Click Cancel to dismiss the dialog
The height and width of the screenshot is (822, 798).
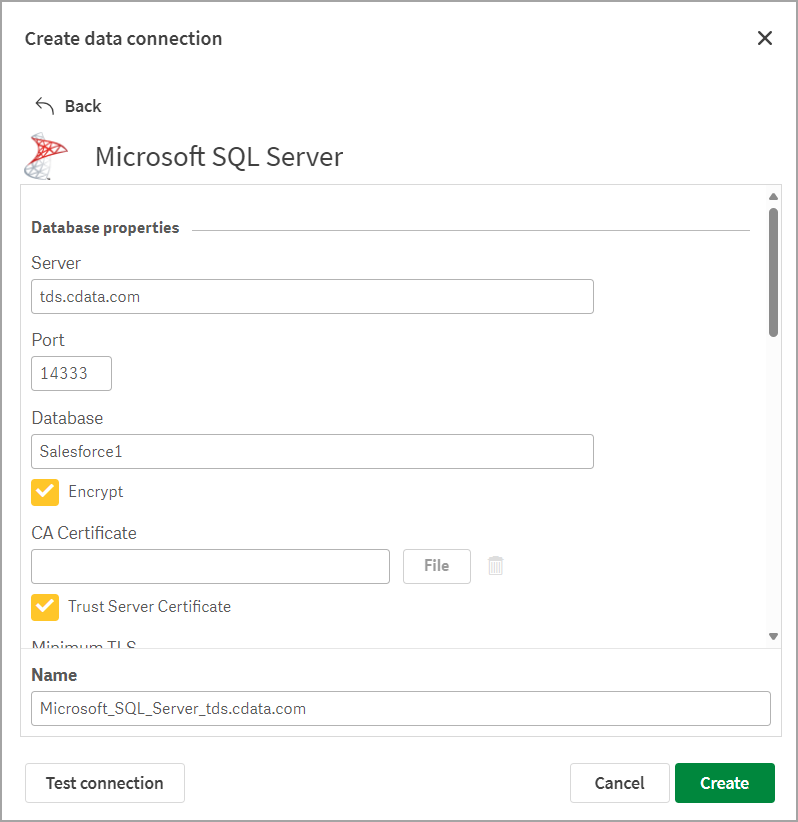(x=619, y=783)
